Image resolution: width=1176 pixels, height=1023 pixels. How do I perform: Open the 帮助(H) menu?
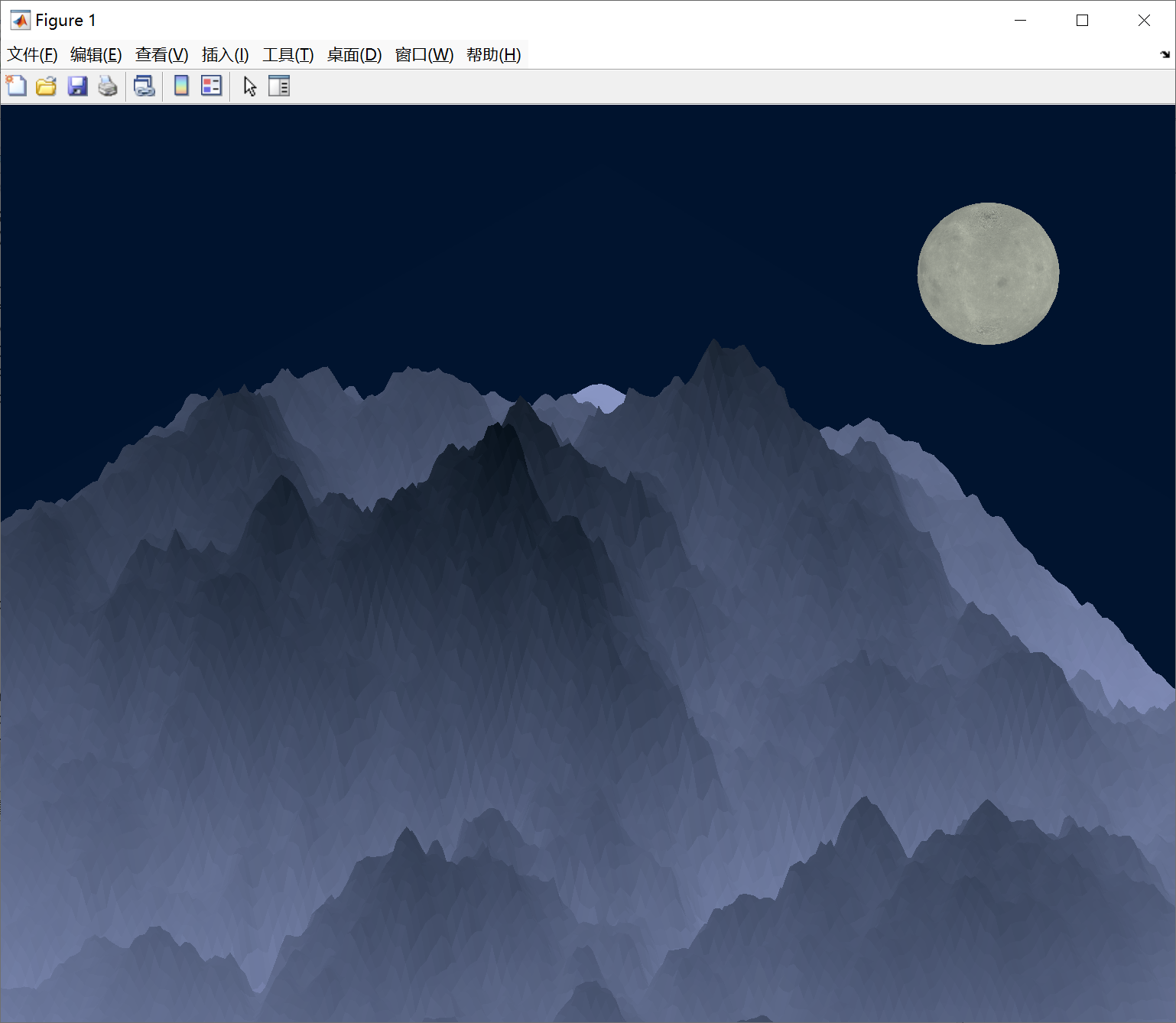pyautogui.click(x=493, y=55)
